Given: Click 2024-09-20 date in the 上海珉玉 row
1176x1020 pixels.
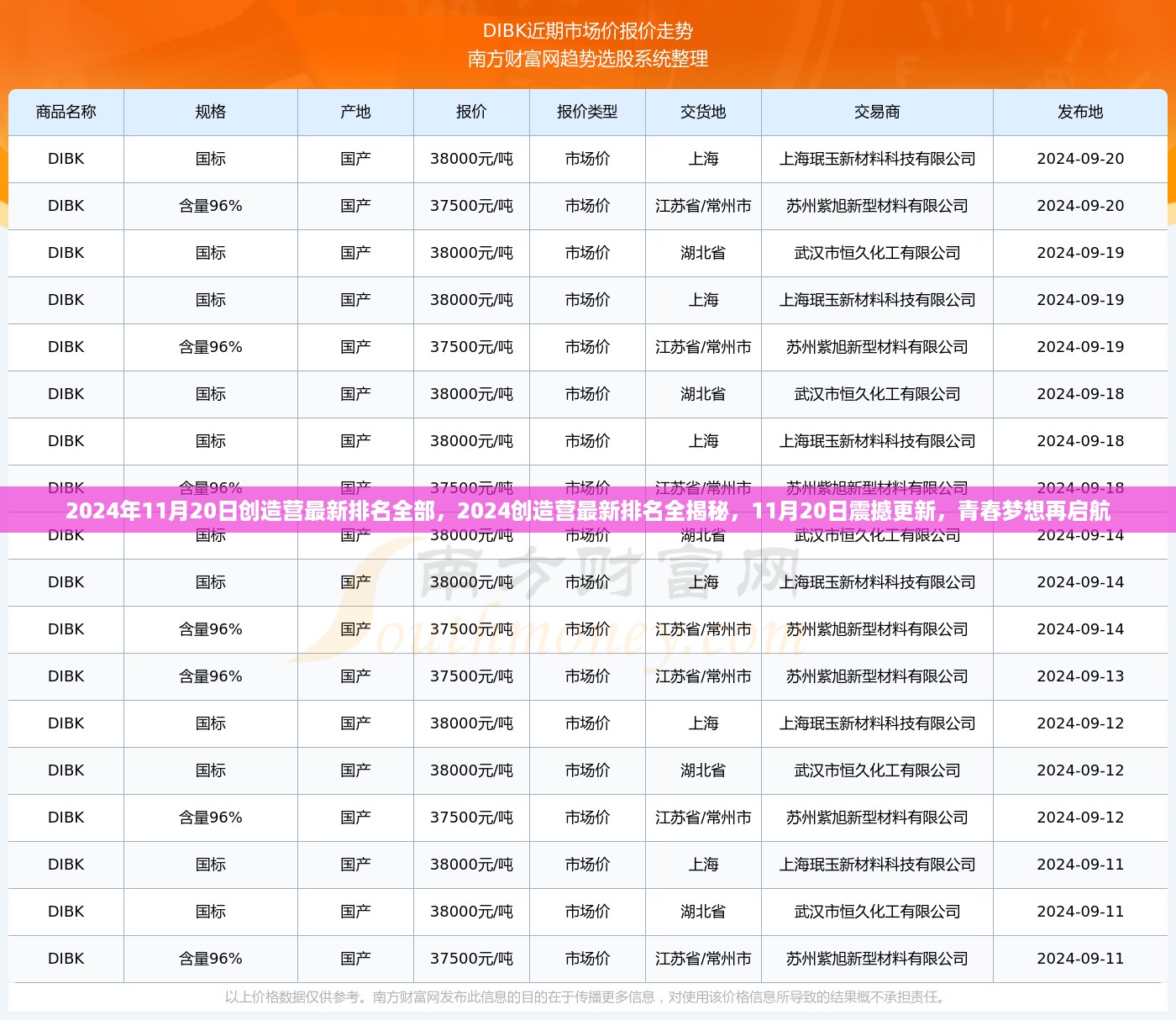Looking at the screenshot, I should click(1080, 159).
